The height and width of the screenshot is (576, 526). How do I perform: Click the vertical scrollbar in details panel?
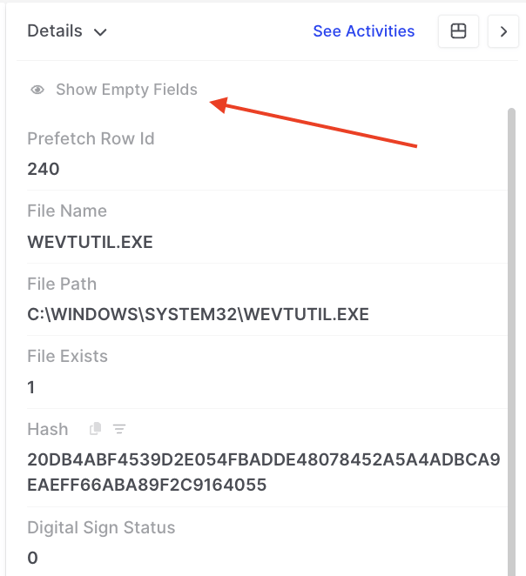point(511,342)
